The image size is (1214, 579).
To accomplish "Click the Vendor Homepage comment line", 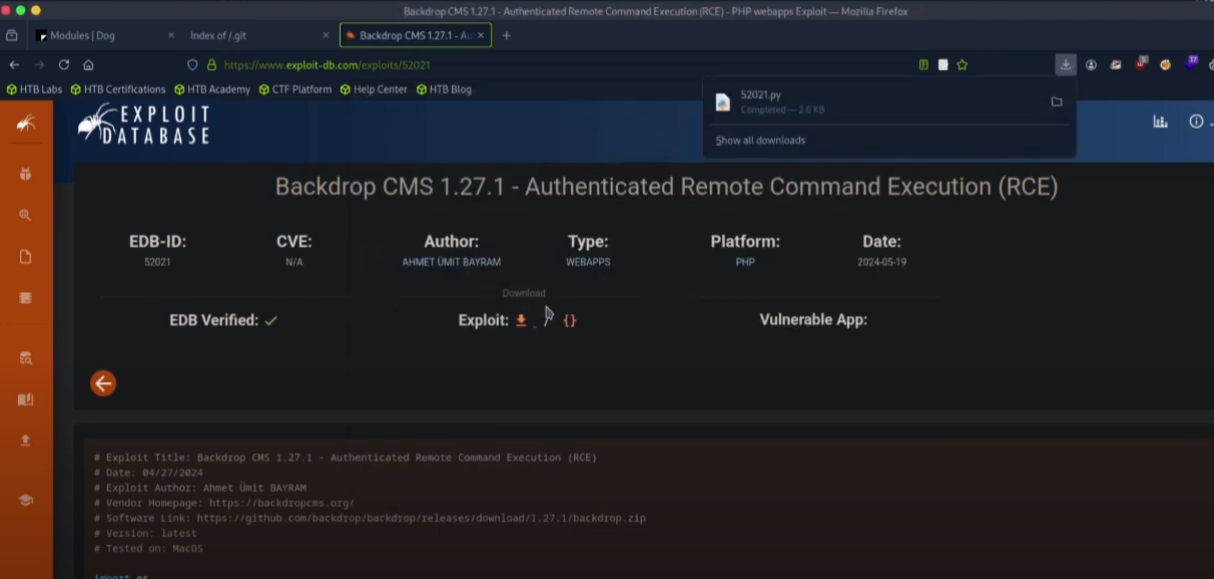I will point(224,503).
